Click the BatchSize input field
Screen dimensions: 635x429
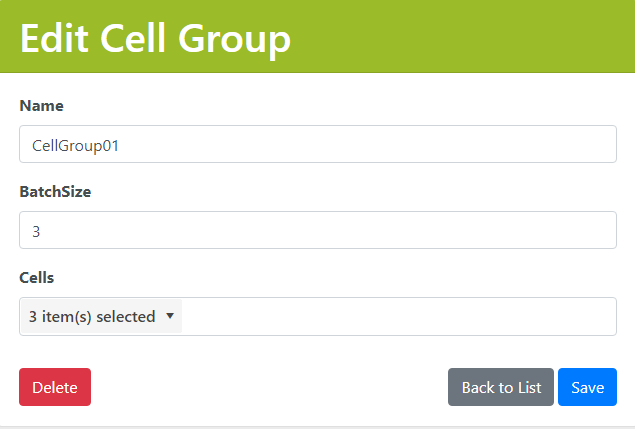point(317,230)
